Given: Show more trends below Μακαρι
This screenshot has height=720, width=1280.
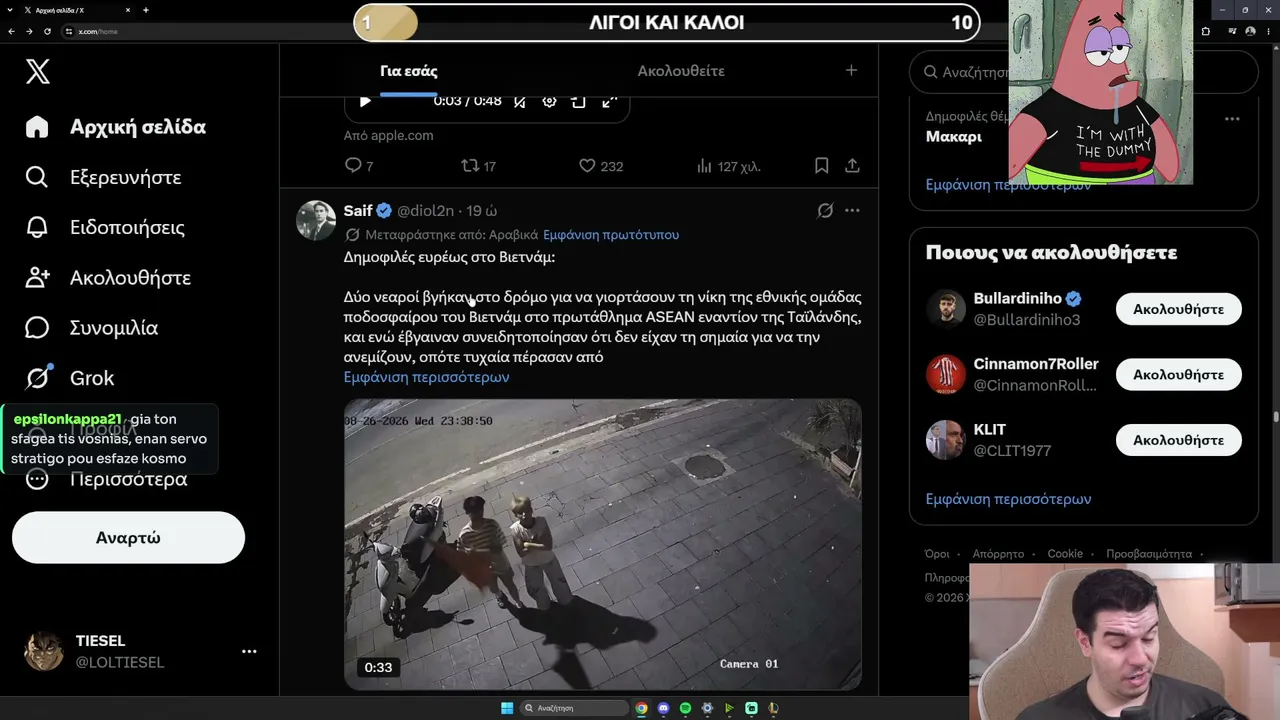Looking at the screenshot, I should coord(1008,185).
